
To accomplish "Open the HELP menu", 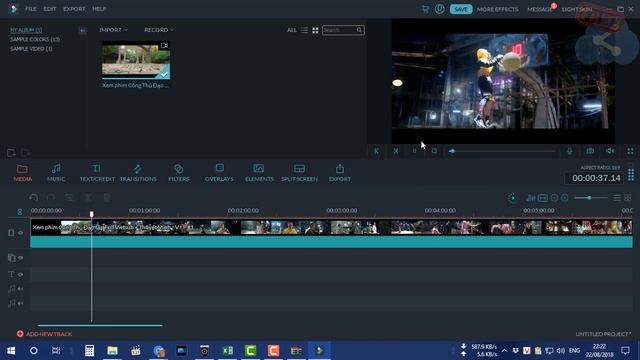I will pos(99,9).
